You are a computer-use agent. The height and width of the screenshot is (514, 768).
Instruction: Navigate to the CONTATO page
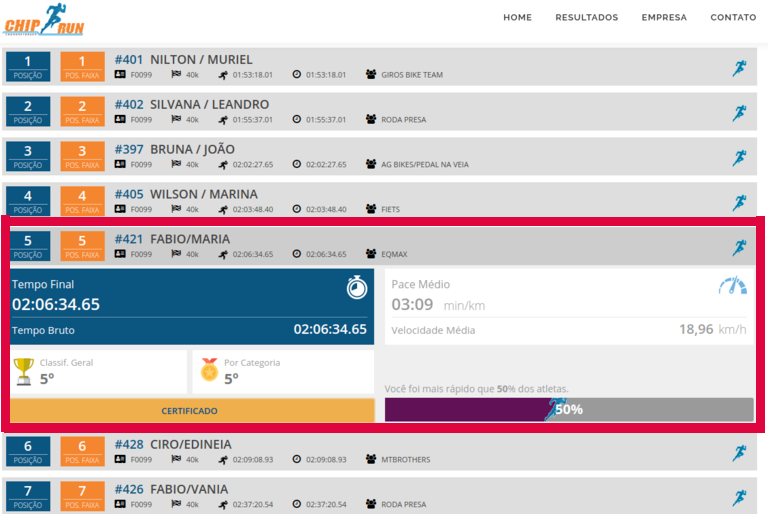click(733, 17)
